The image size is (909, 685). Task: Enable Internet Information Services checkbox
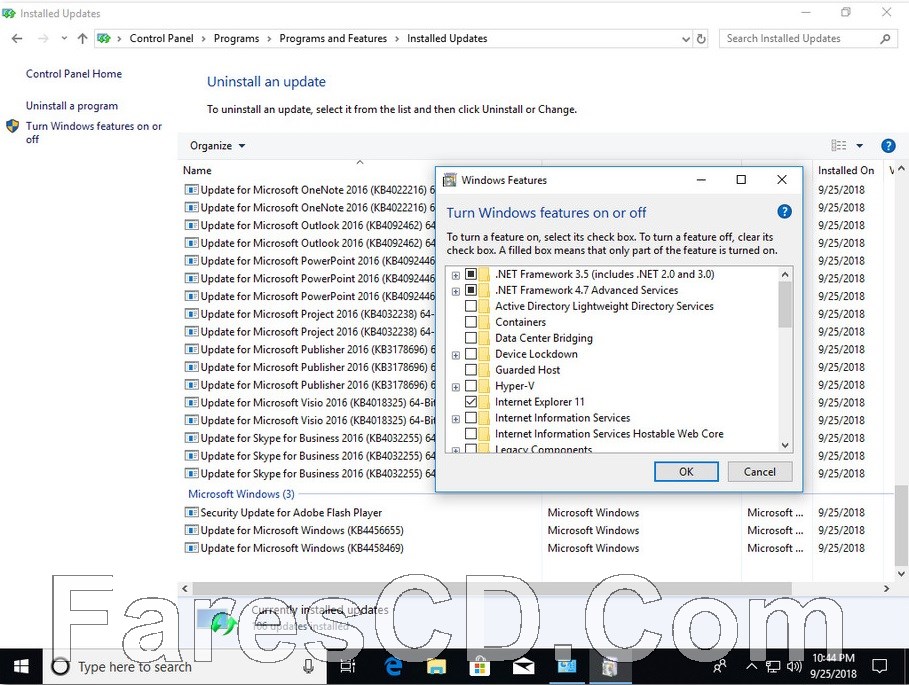point(471,417)
